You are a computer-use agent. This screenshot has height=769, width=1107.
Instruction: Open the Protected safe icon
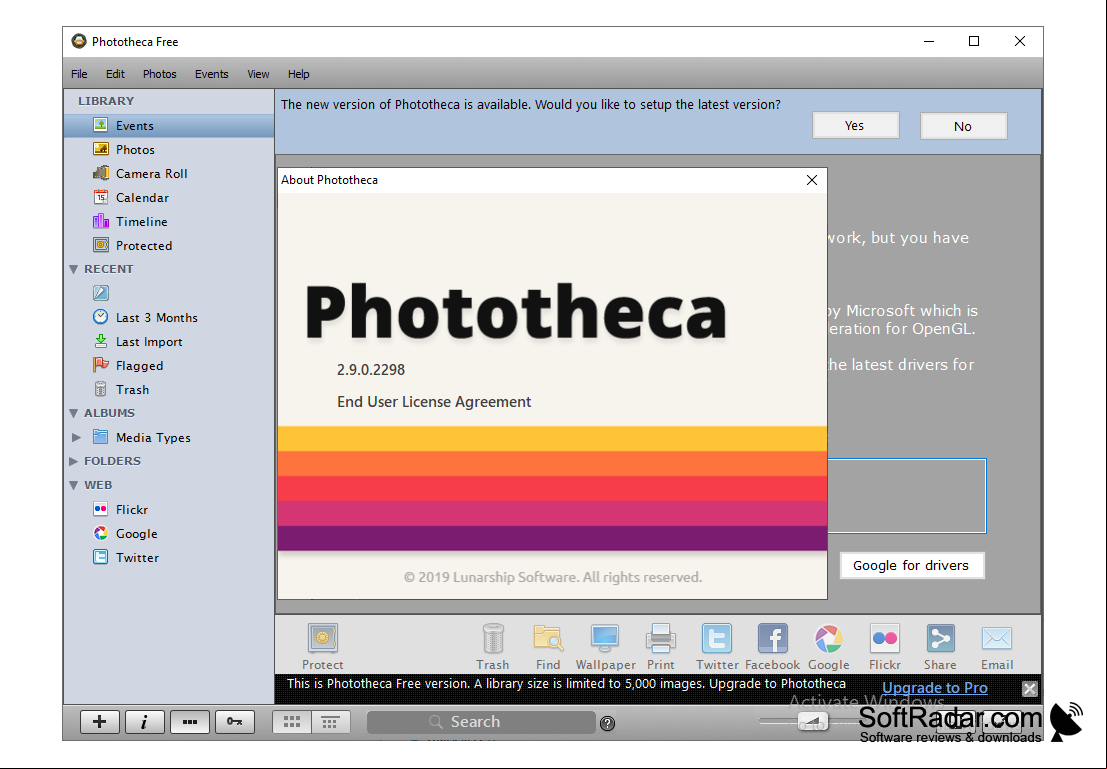101,245
